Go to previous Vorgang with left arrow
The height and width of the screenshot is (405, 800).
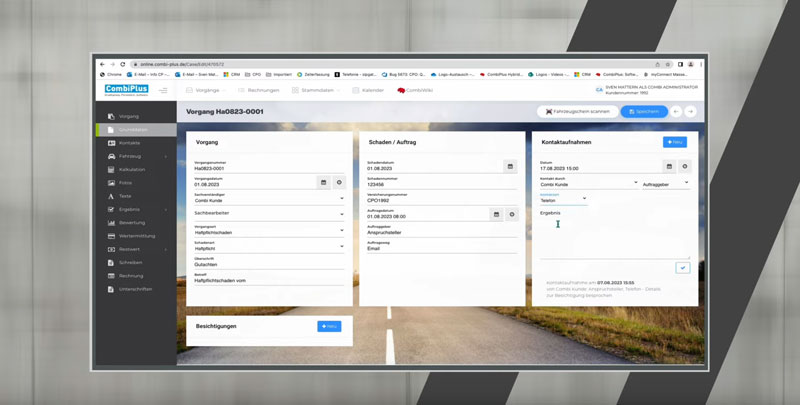pyautogui.click(x=676, y=111)
